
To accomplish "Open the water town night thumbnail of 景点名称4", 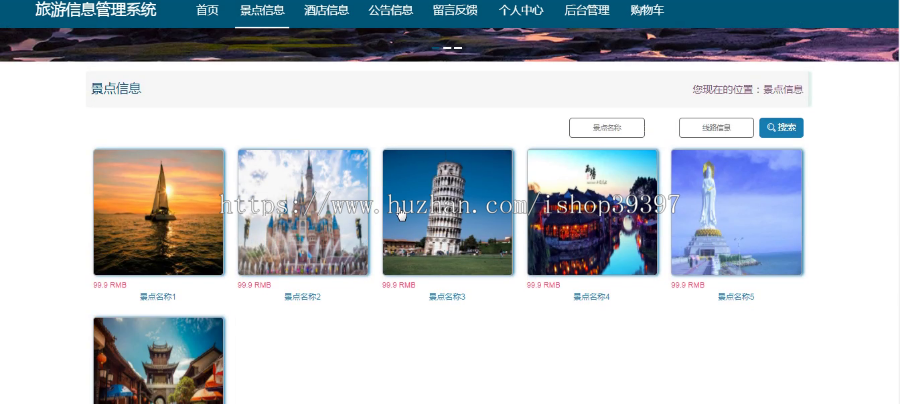I will pos(592,212).
